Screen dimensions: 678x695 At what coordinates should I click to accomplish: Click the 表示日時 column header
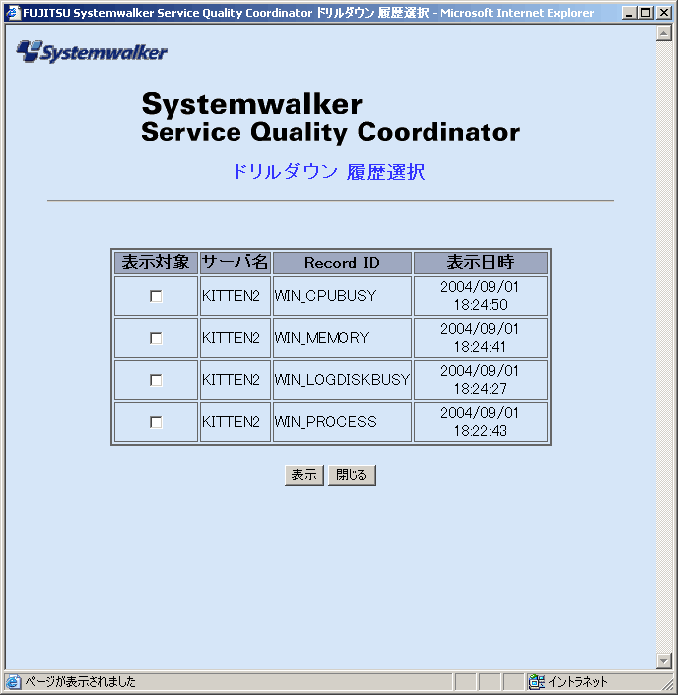(481, 262)
